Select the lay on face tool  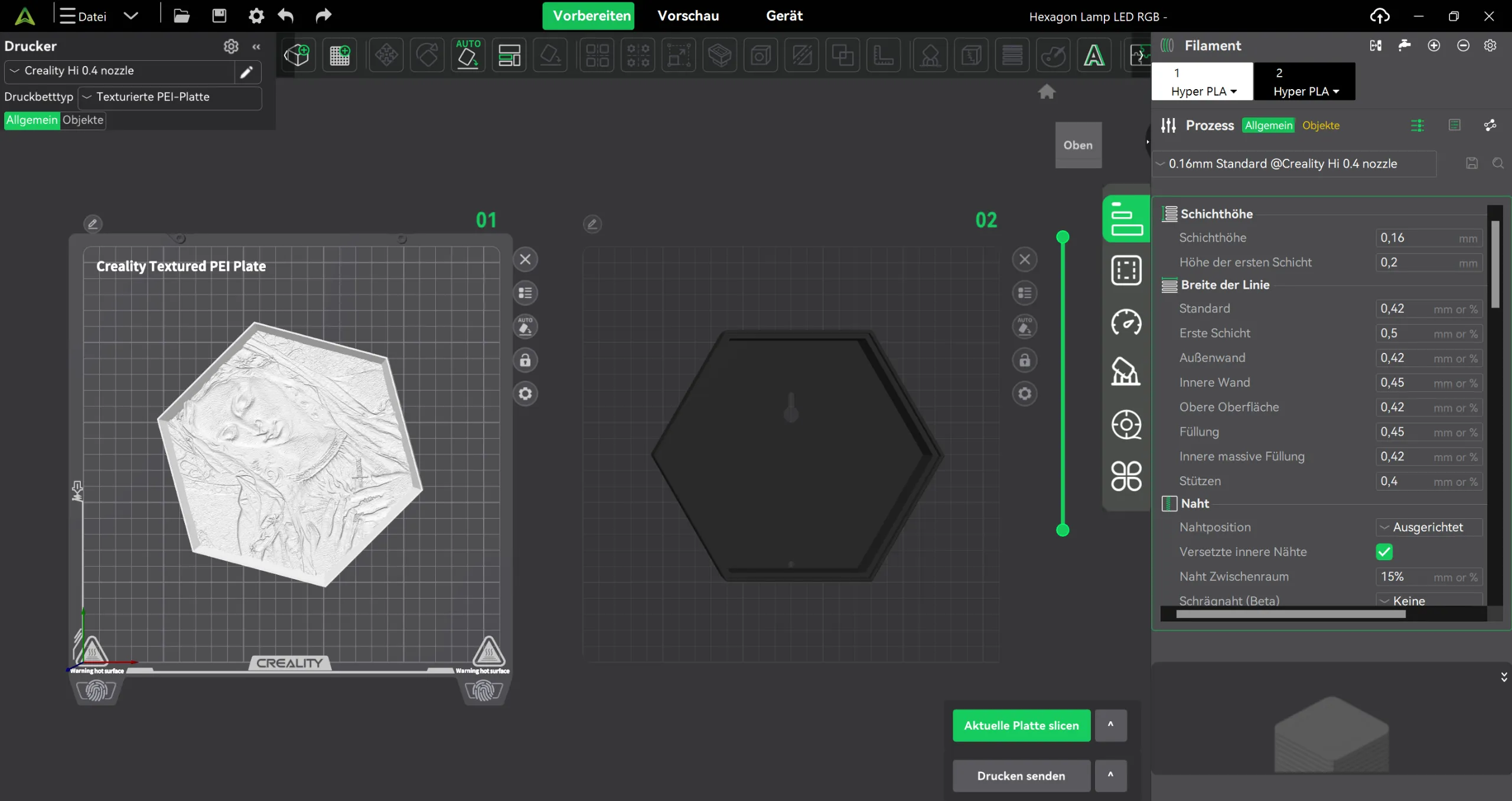[x=550, y=55]
